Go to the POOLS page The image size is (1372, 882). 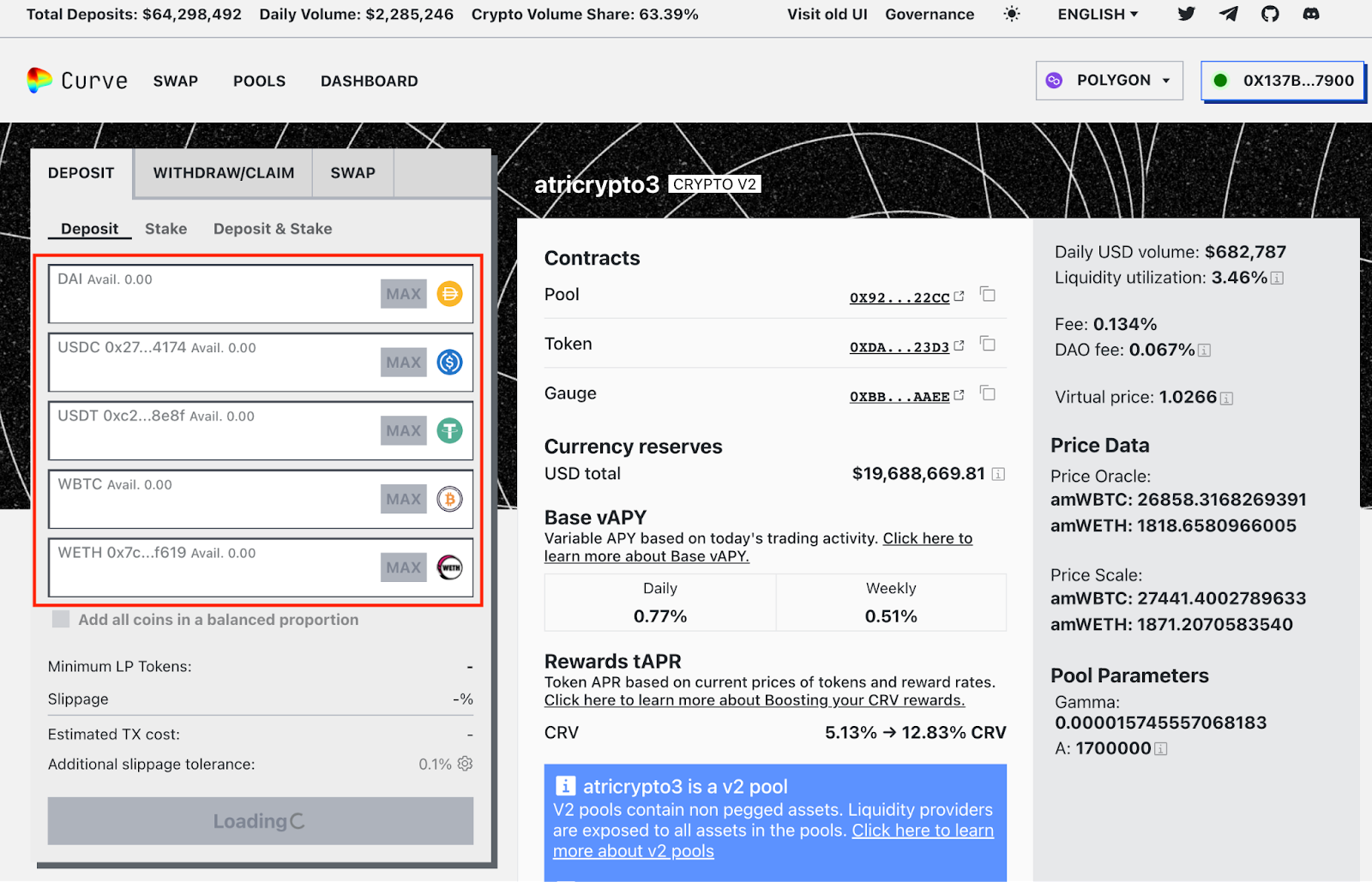click(259, 81)
